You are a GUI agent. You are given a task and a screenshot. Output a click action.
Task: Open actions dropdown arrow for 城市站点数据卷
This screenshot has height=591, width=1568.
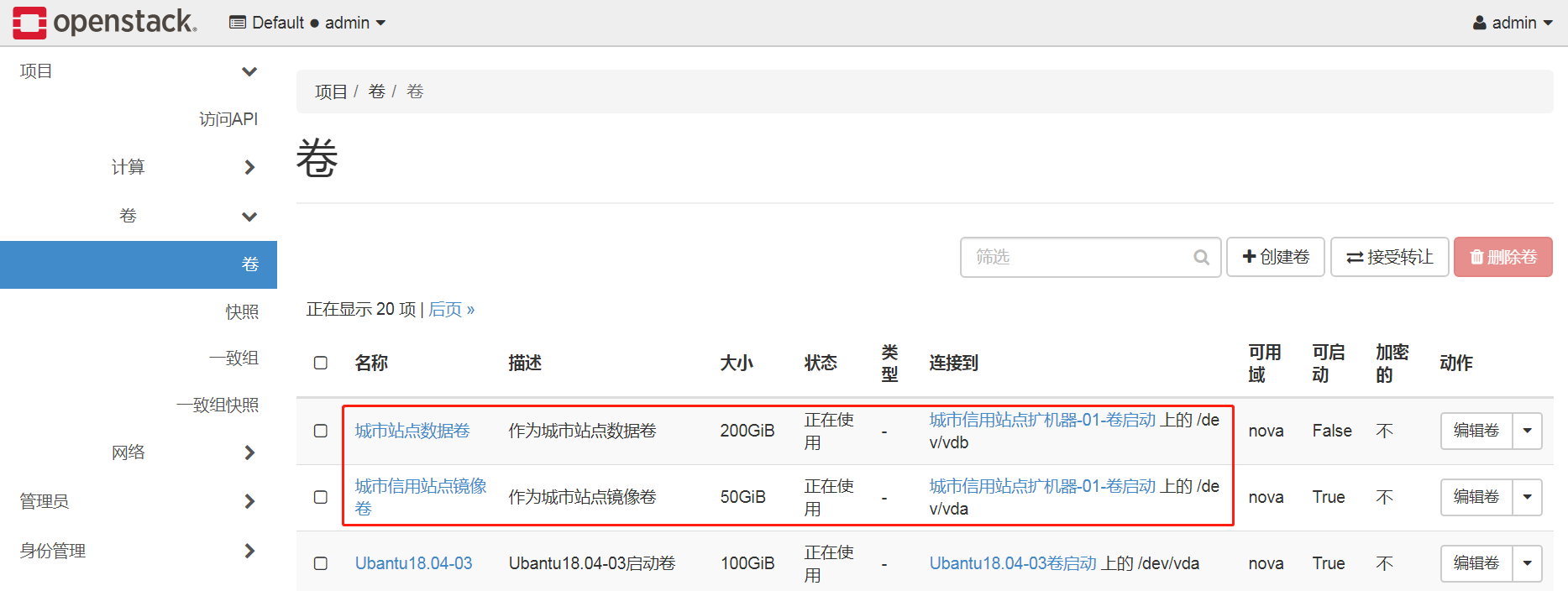[x=1528, y=431]
